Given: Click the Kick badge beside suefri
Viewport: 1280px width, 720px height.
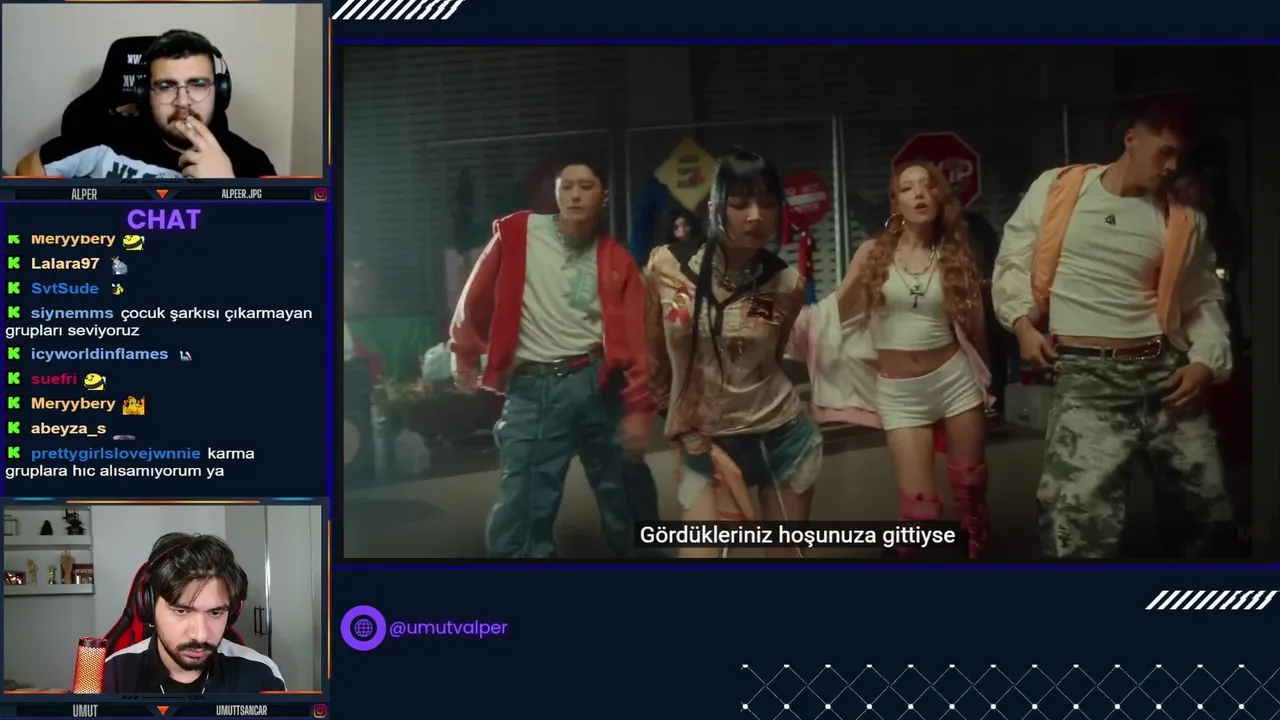Looking at the screenshot, I should point(14,379).
